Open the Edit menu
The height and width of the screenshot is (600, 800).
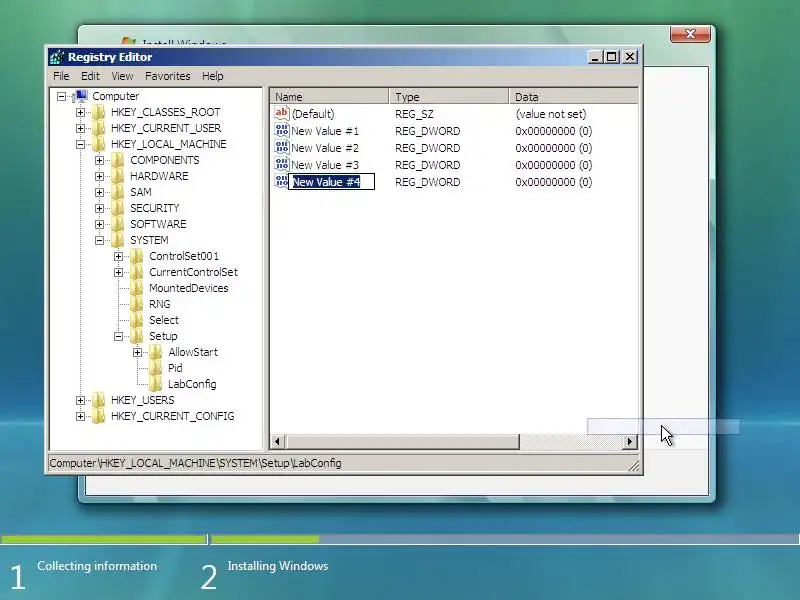[x=90, y=76]
